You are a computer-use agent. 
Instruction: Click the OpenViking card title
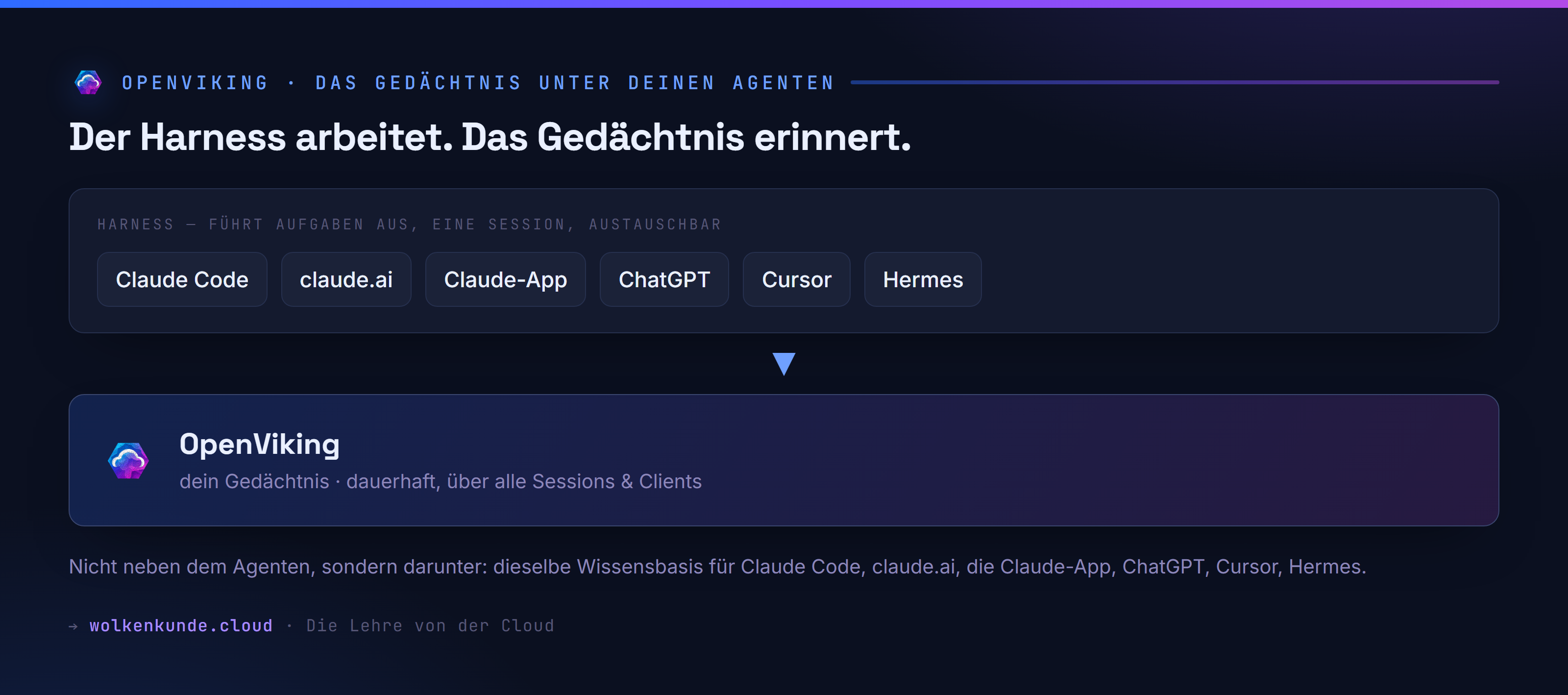coord(259,444)
